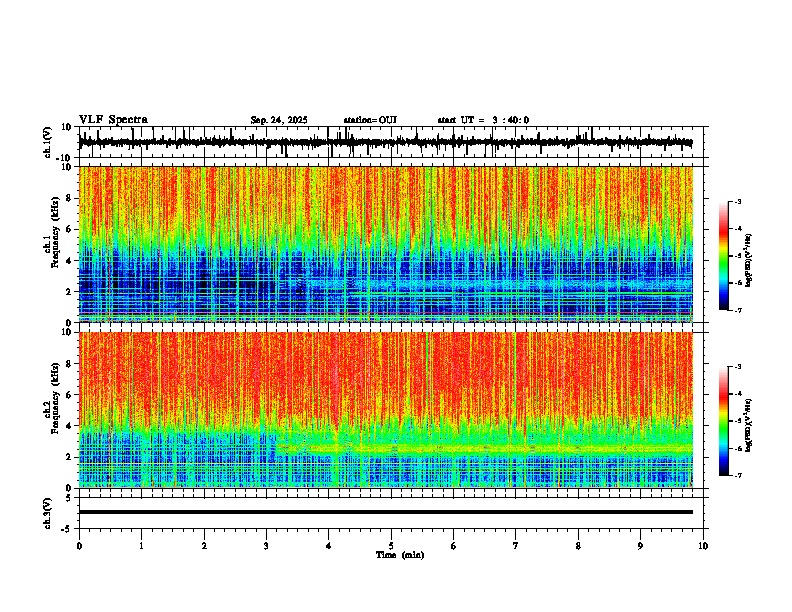The width and height of the screenshot is (792, 612).
Task: Click the ch.2 spectrogram color scale bar
Action: (x=723, y=421)
